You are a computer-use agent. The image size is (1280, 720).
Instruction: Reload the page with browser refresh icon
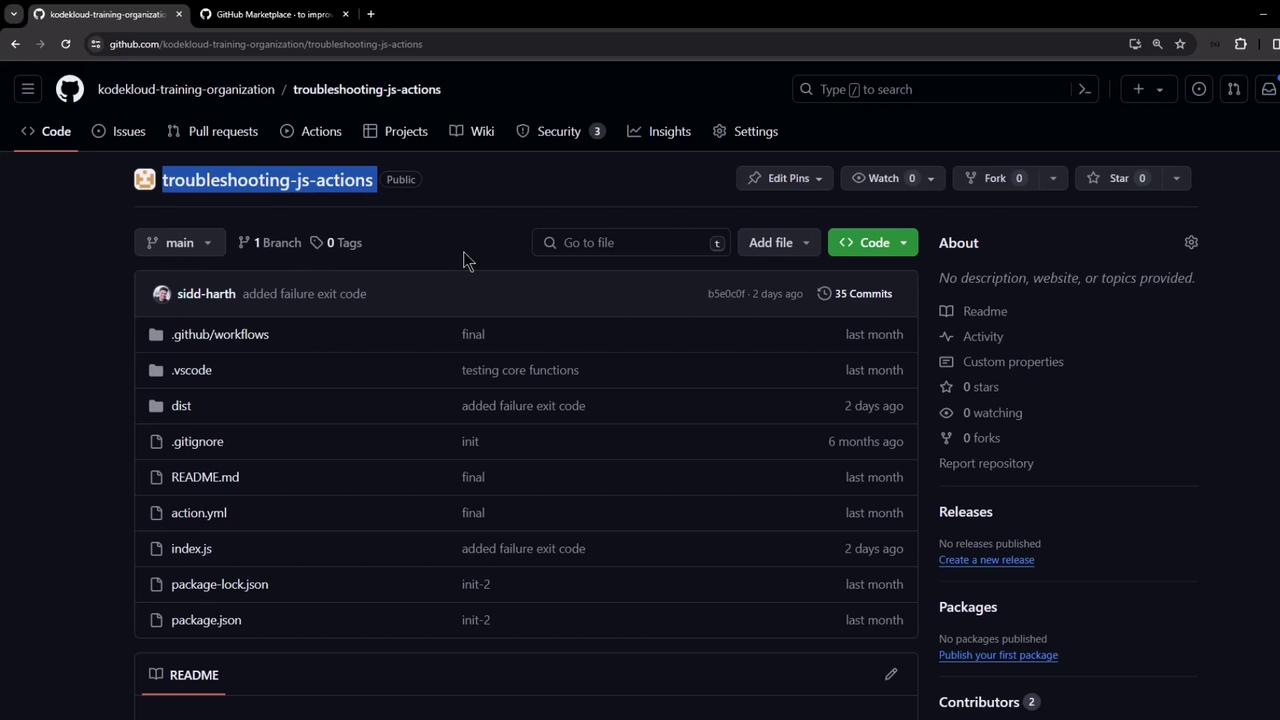pos(66,44)
